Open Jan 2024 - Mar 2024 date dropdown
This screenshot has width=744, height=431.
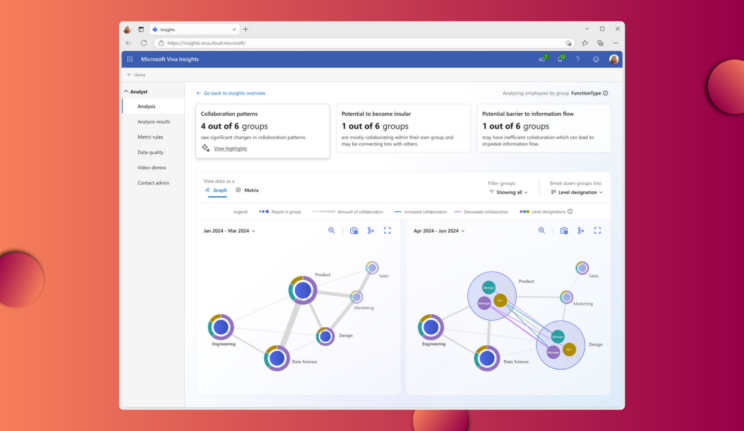(x=229, y=231)
